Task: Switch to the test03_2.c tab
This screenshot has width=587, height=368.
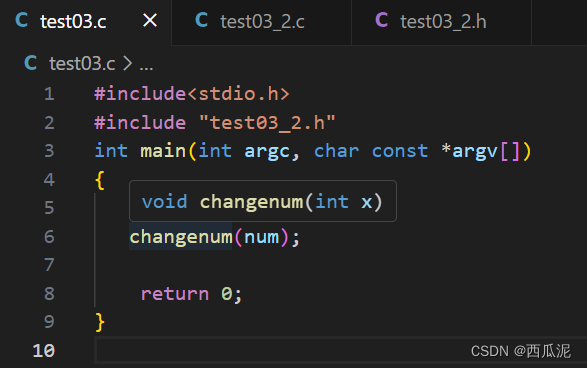Action: (262, 22)
